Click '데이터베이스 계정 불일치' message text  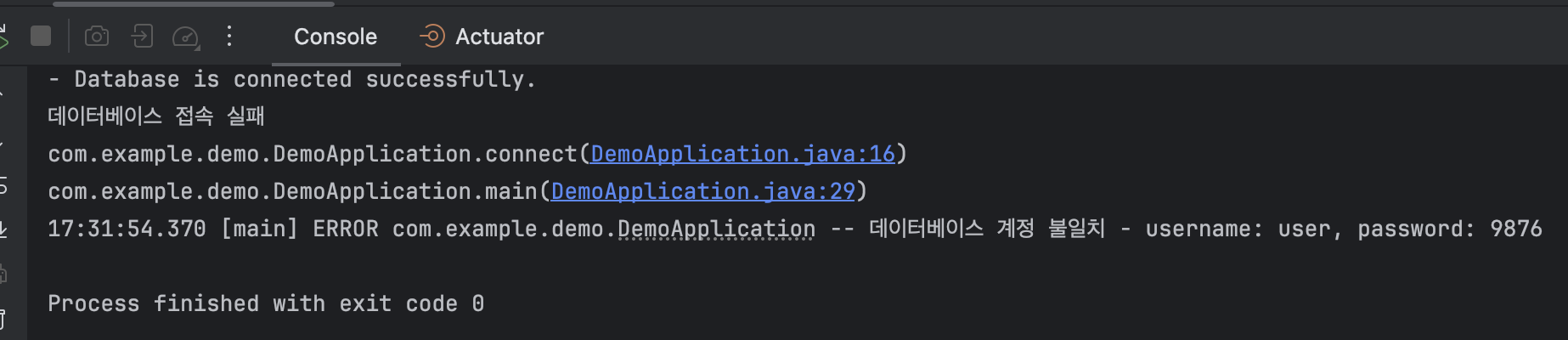(x=987, y=229)
